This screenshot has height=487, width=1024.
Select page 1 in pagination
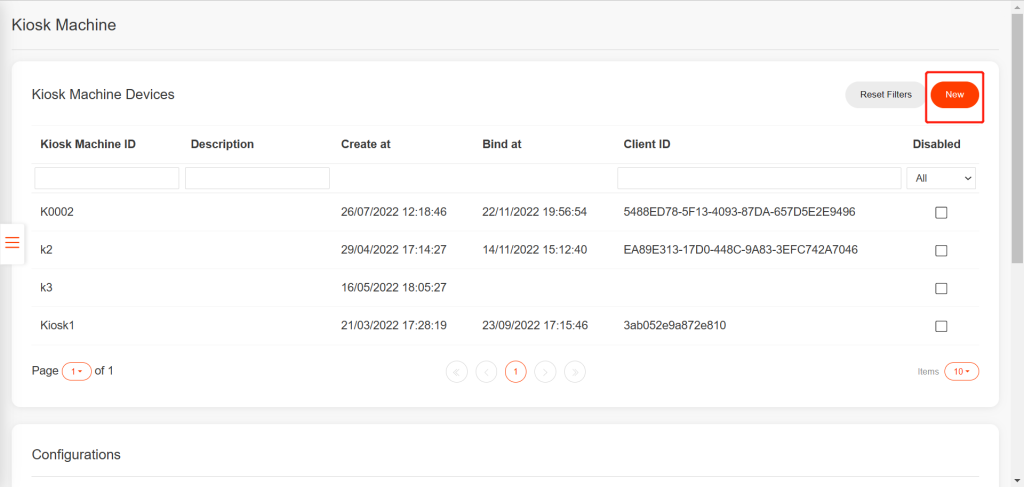pyautogui.click(x=515, y=371)
